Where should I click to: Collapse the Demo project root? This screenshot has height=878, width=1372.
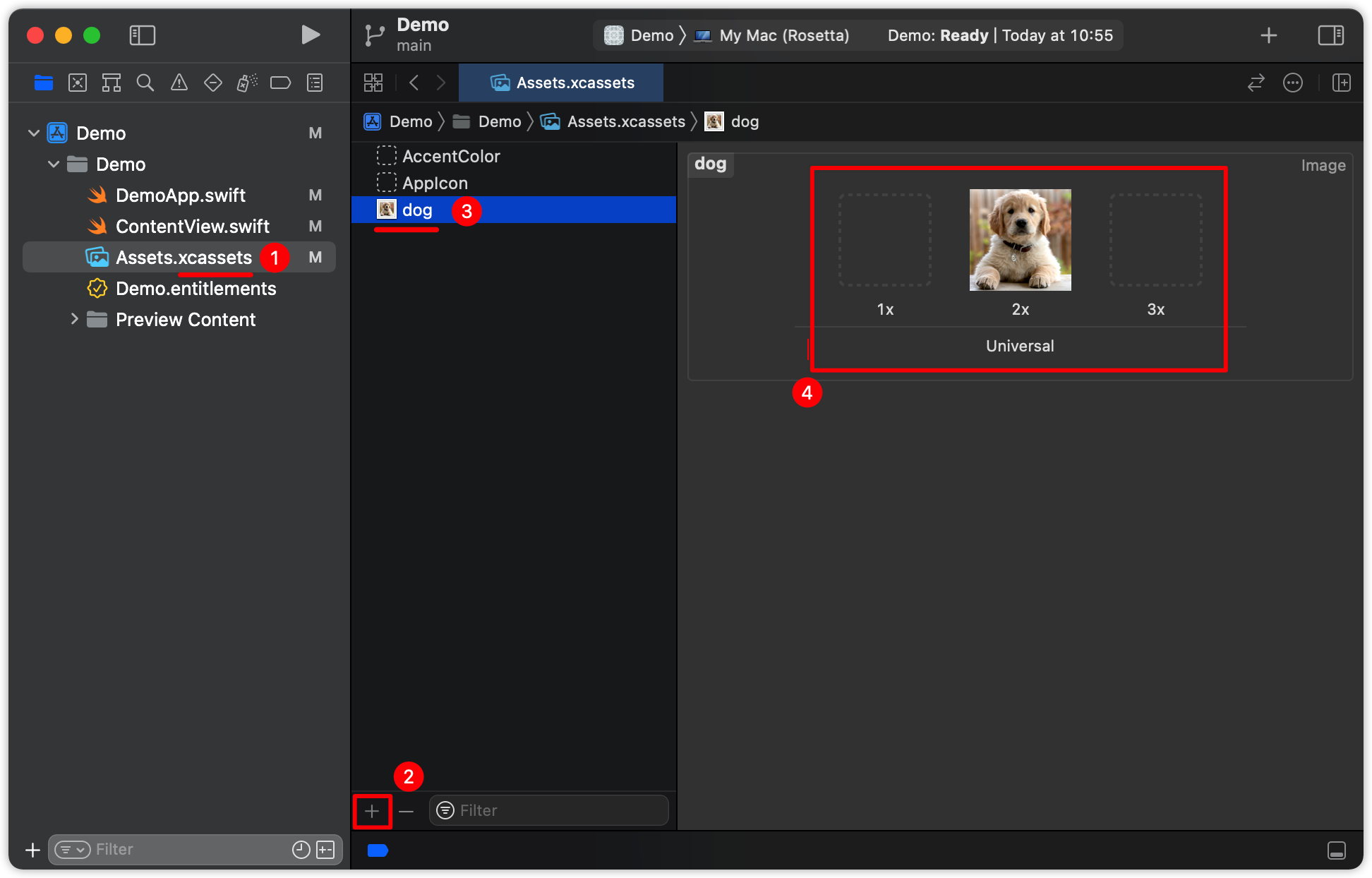(33, 133)
